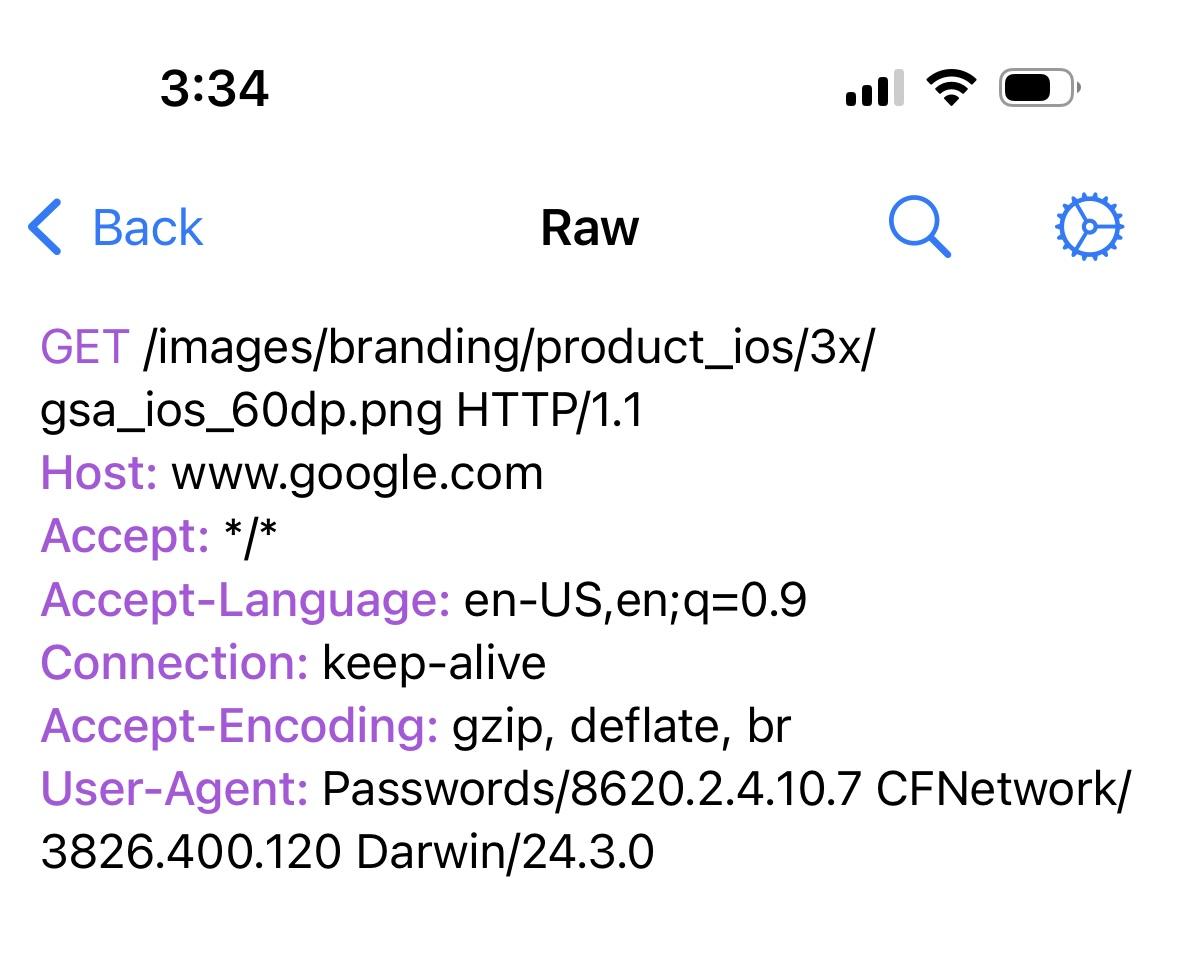Viewport: 1179px width, 968px height.
Task: Tap the cellular signal bars icon
Action: coord(874,88)
